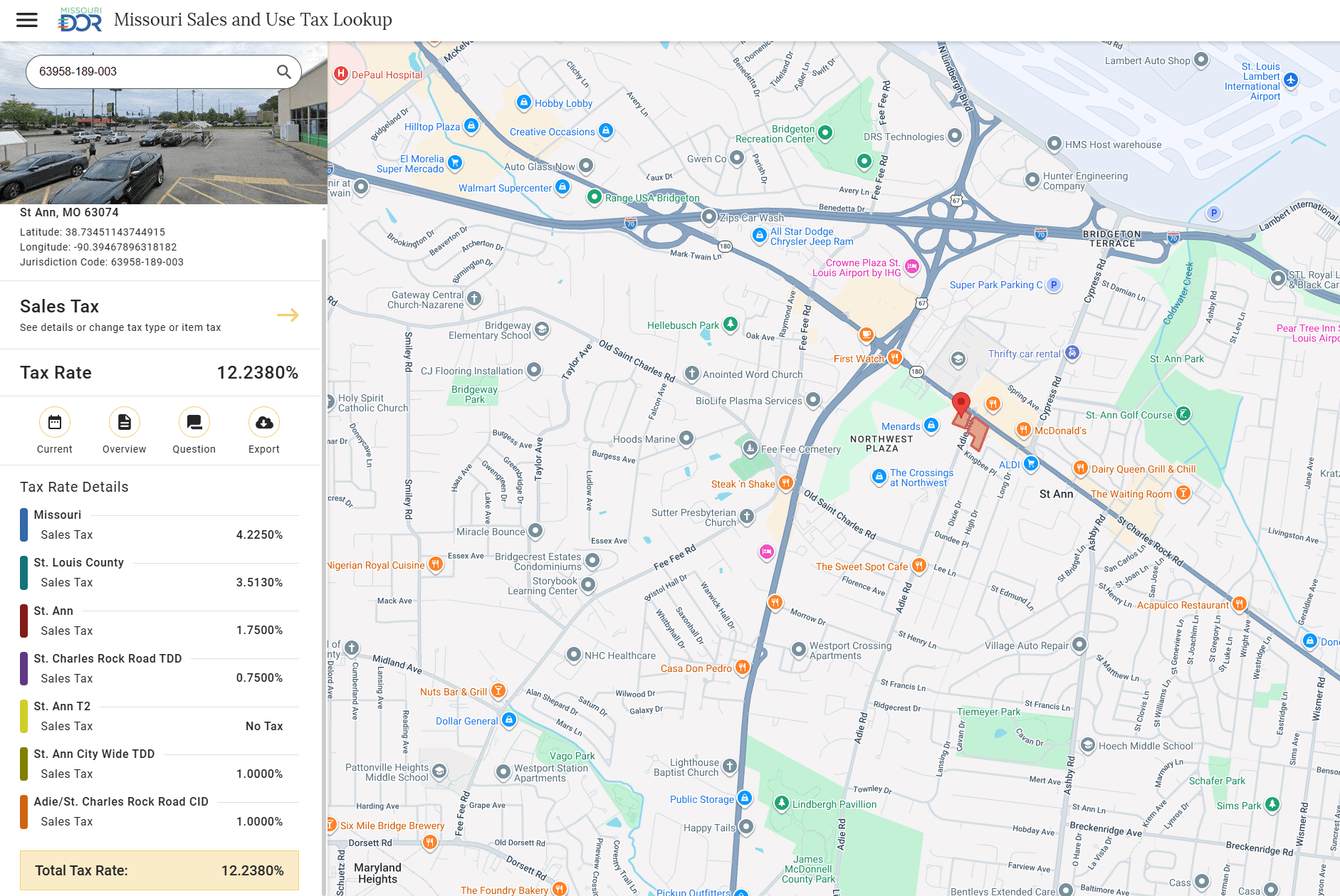Click St. Charles Rock Road TDD label
The image size is (1340, 896).
108,659
